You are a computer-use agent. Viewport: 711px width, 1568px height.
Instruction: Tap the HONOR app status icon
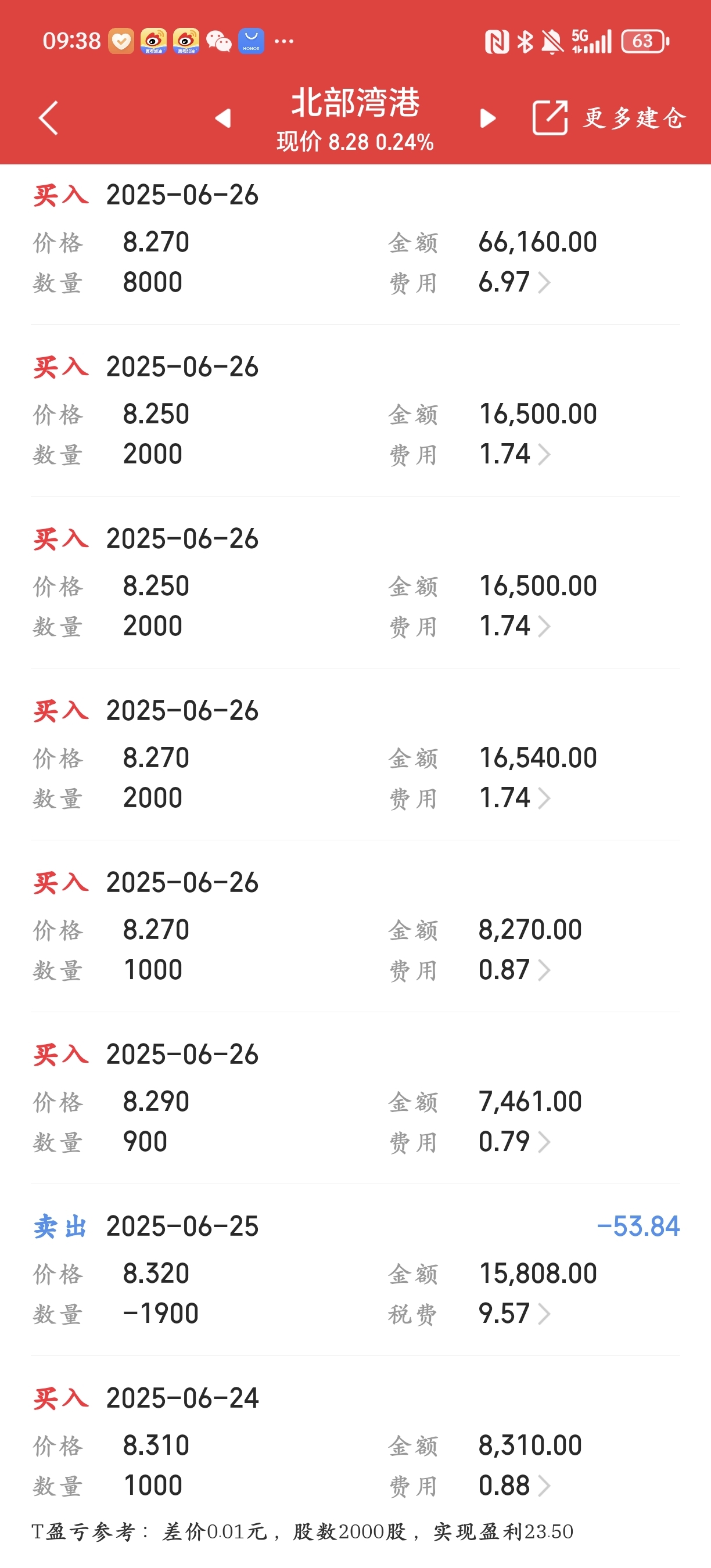(x=251, y=41)
